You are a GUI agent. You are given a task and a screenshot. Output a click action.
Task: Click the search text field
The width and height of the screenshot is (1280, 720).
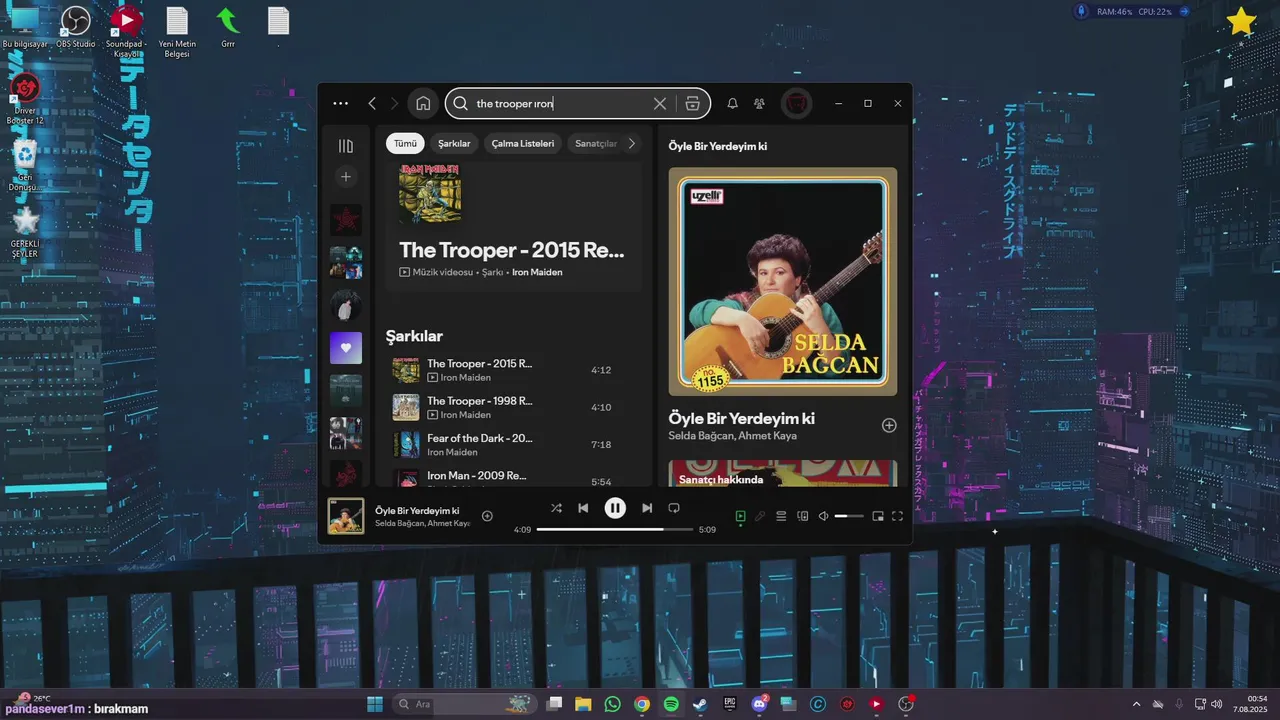pyautogui.click(x=560, y=103)
